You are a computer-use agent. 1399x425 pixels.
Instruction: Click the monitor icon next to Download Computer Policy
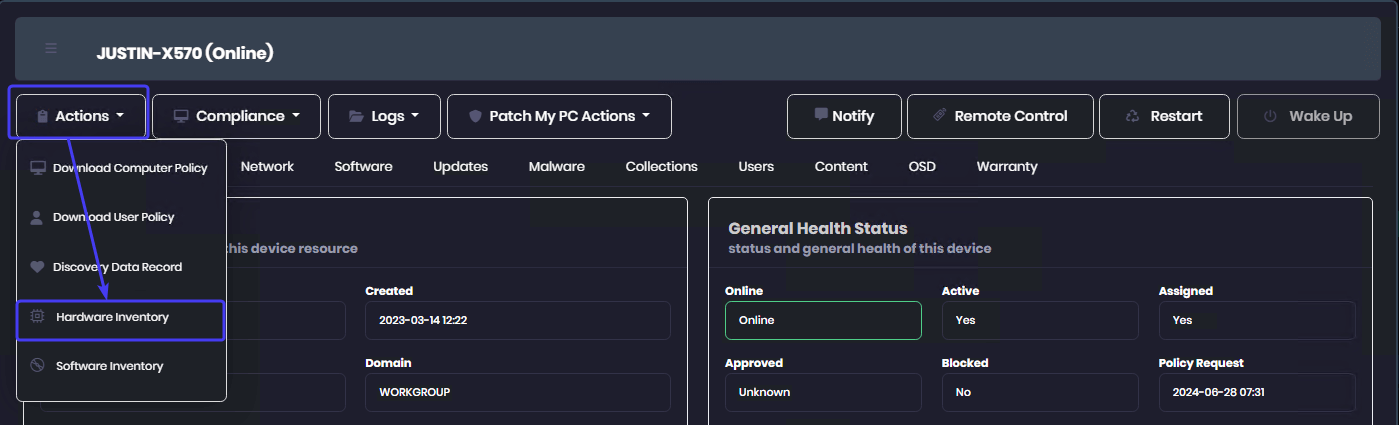[38, 167]
